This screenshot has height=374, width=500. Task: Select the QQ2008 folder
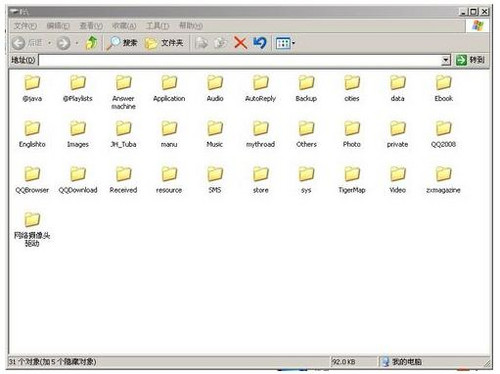click(443, 134)
